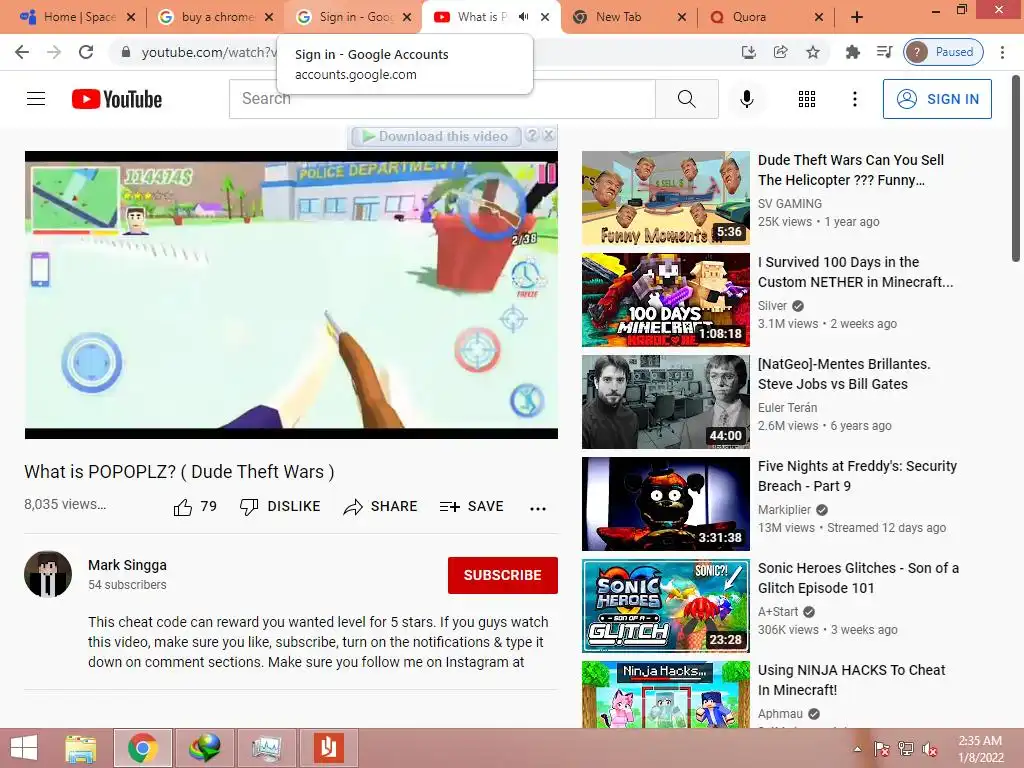Mute the YouTube tab audio icon
Viewport: 1024px width, 768px height.
523,17
